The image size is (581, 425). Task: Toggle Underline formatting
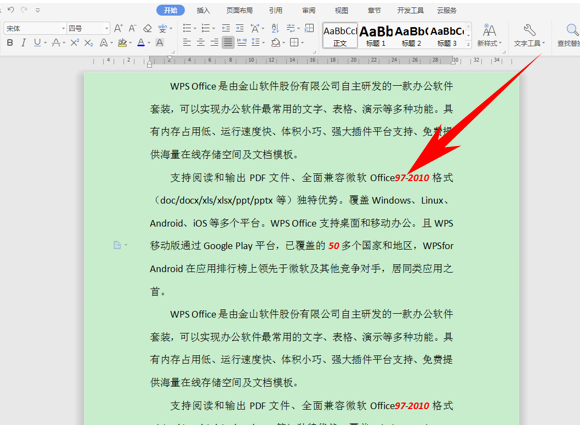(37, 43)
